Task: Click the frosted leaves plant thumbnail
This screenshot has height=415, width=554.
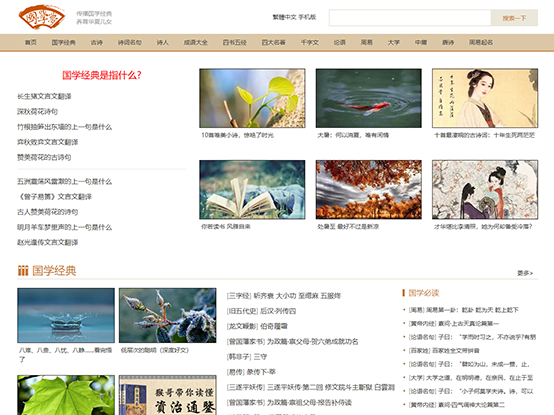Action: [167, 315]
